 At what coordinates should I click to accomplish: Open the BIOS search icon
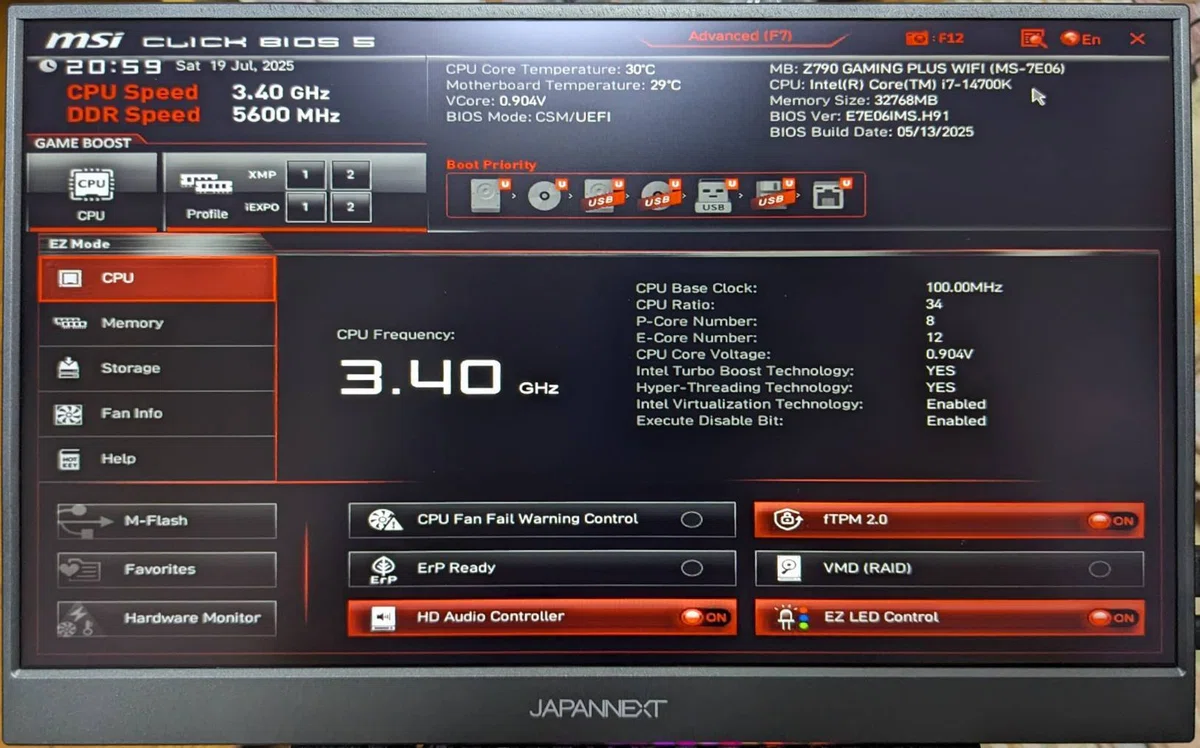tap(1033, 38)
